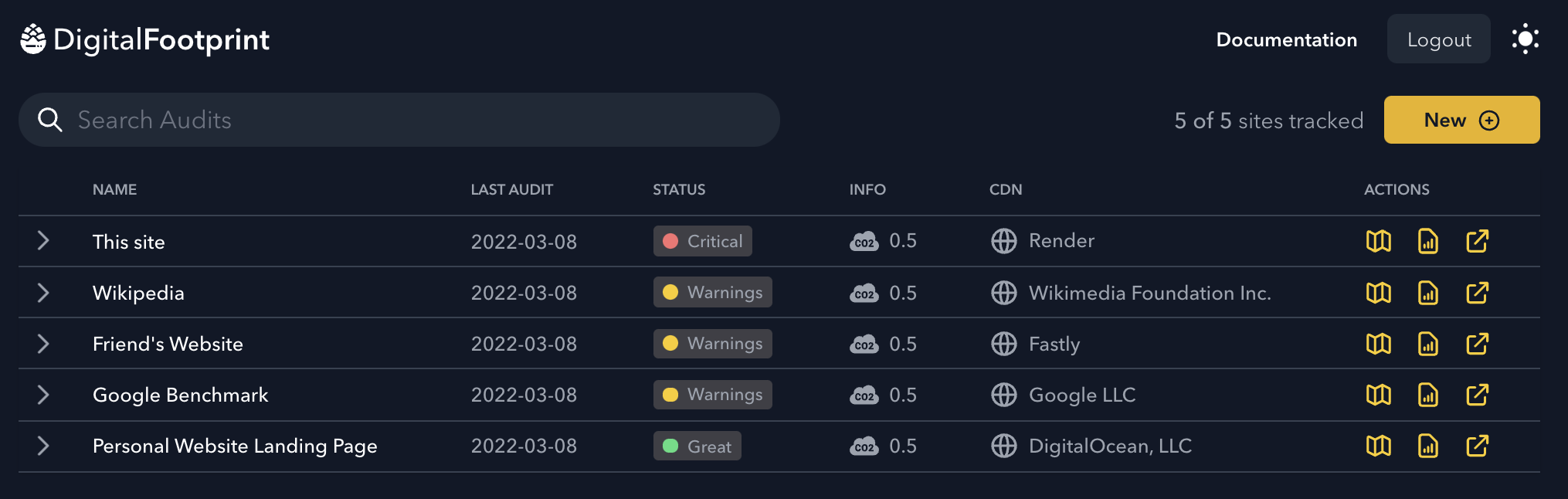Expand Personal Website Landing Page row
The width and height of the screenshot is (1568, 499).
coord(43,446)
